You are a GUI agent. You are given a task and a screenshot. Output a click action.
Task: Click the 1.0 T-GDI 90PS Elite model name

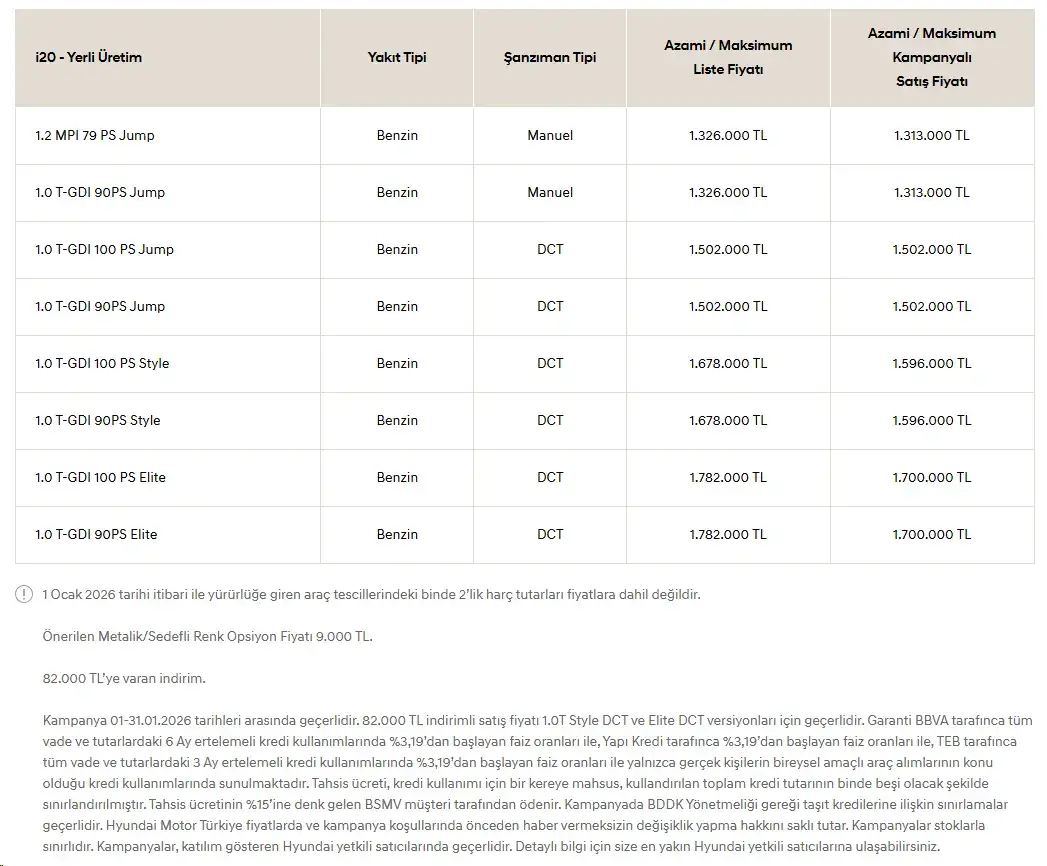pyautogui.click(x=96, y=534)
